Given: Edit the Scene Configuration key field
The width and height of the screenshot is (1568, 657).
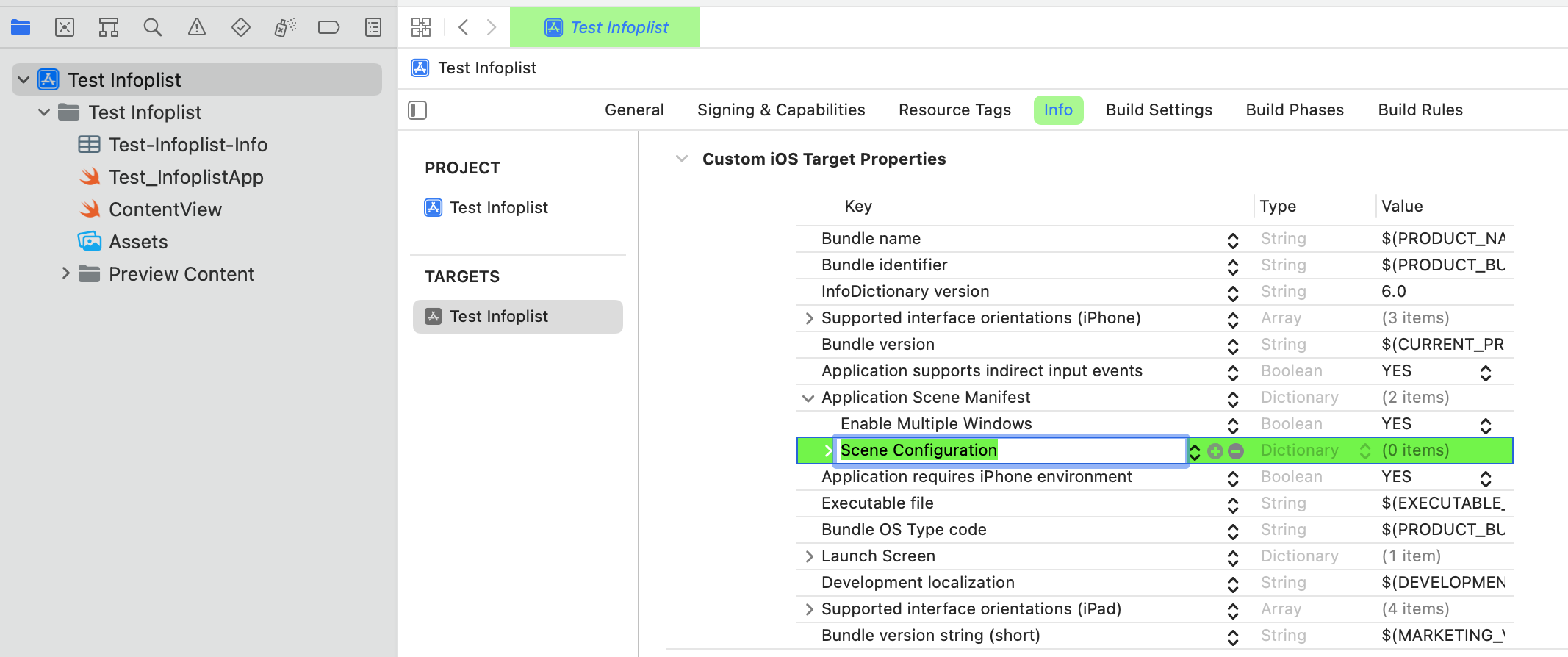Looking at the screenshot, I should tap(1010, 450).
